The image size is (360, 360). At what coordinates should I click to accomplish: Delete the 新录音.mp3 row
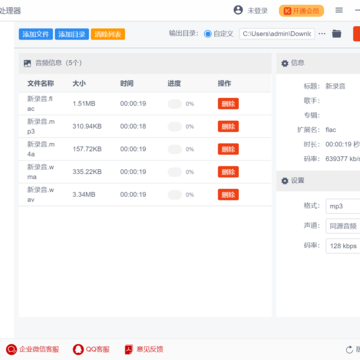tap(228, 126)
